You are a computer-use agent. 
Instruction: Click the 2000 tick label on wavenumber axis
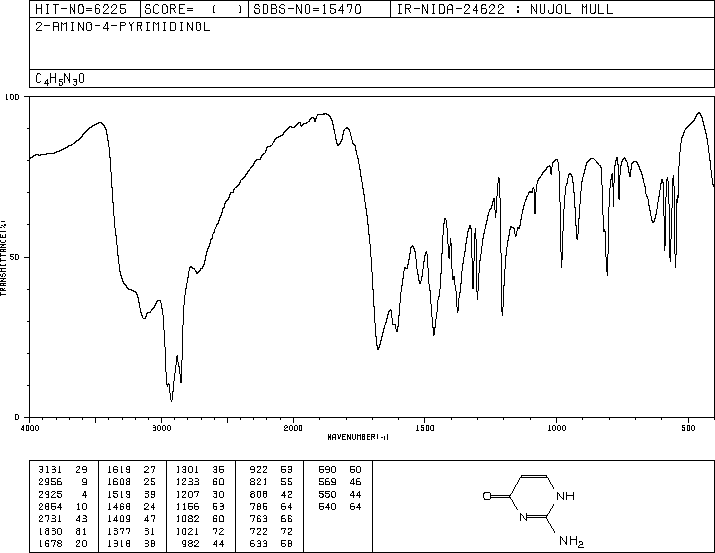point(293,428)
